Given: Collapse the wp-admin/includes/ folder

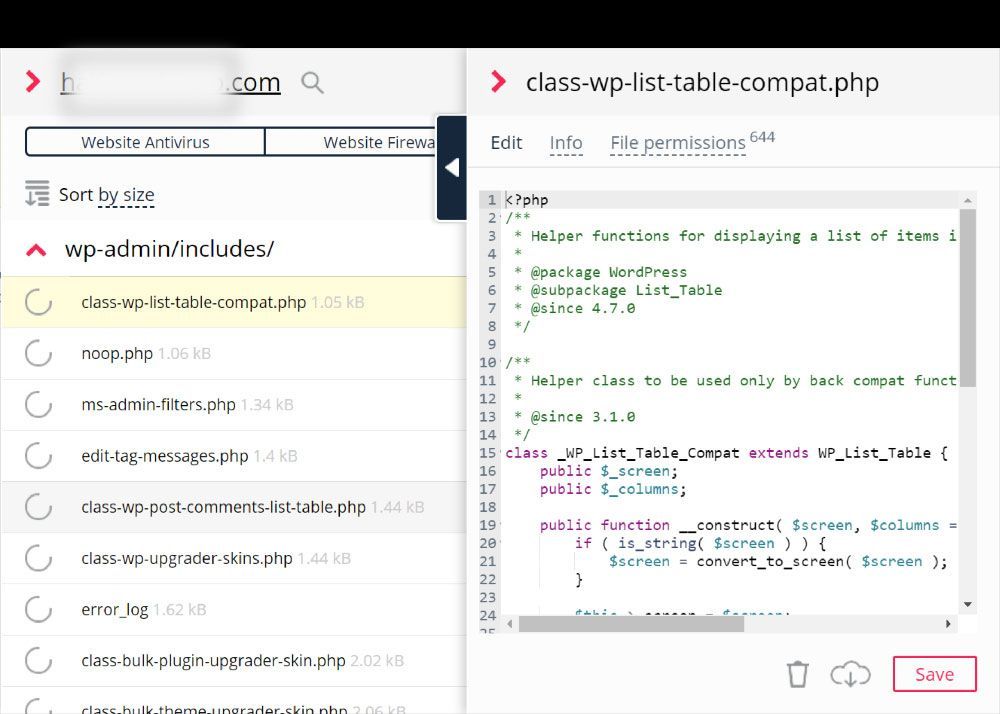Looking at the screenshot, I should coord(36,250).
